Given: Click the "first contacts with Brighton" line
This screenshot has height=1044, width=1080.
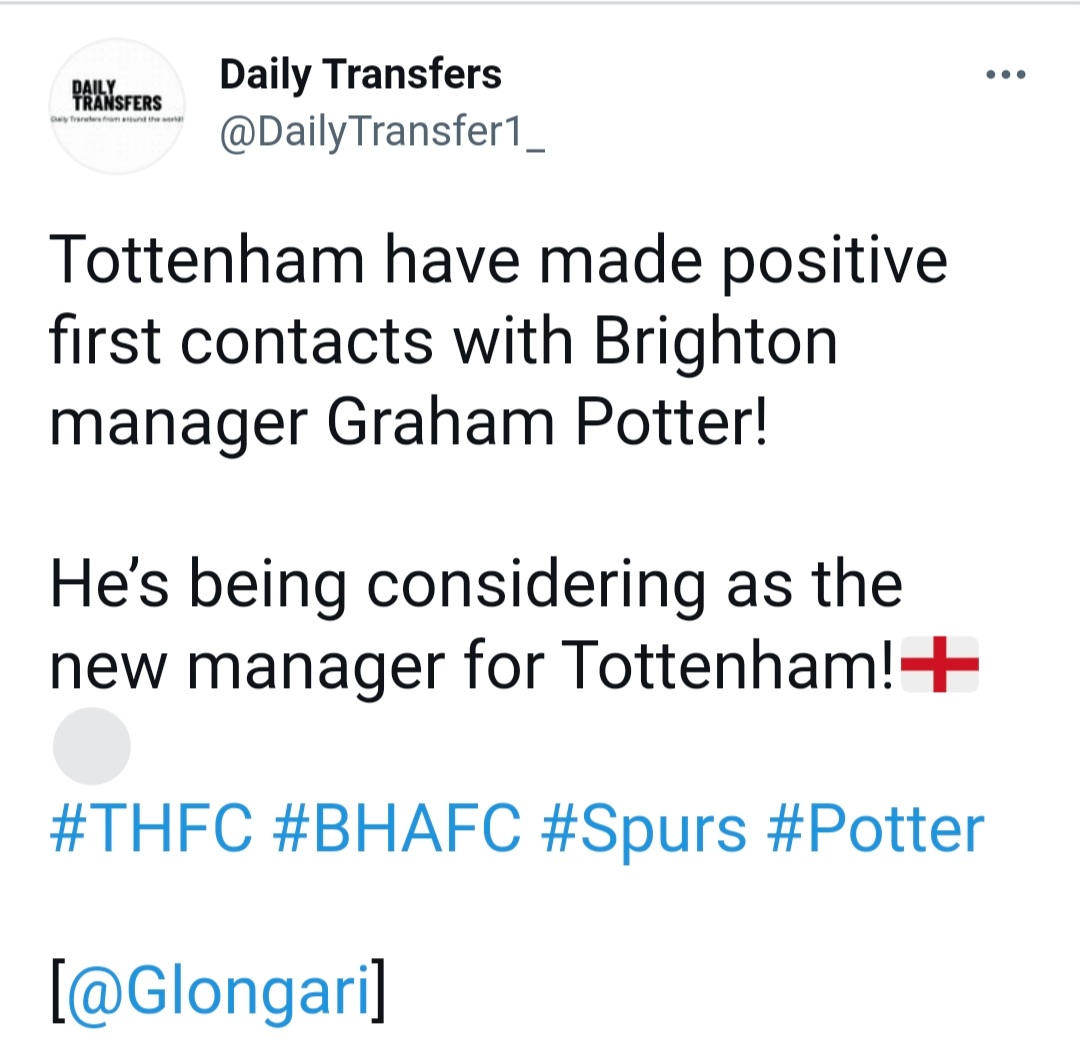Looking at the screenshot, I should tap(444, 342).
